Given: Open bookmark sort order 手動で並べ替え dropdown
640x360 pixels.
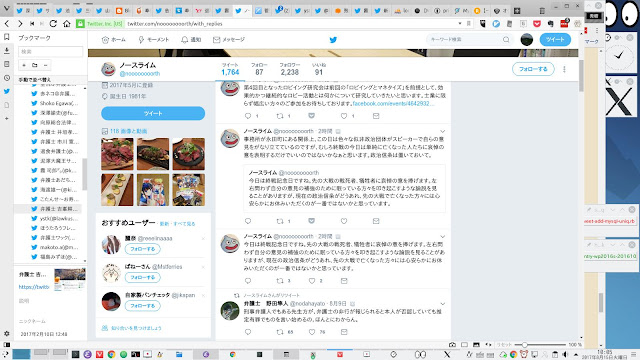Looking at the screenshot, I should 35,80.
